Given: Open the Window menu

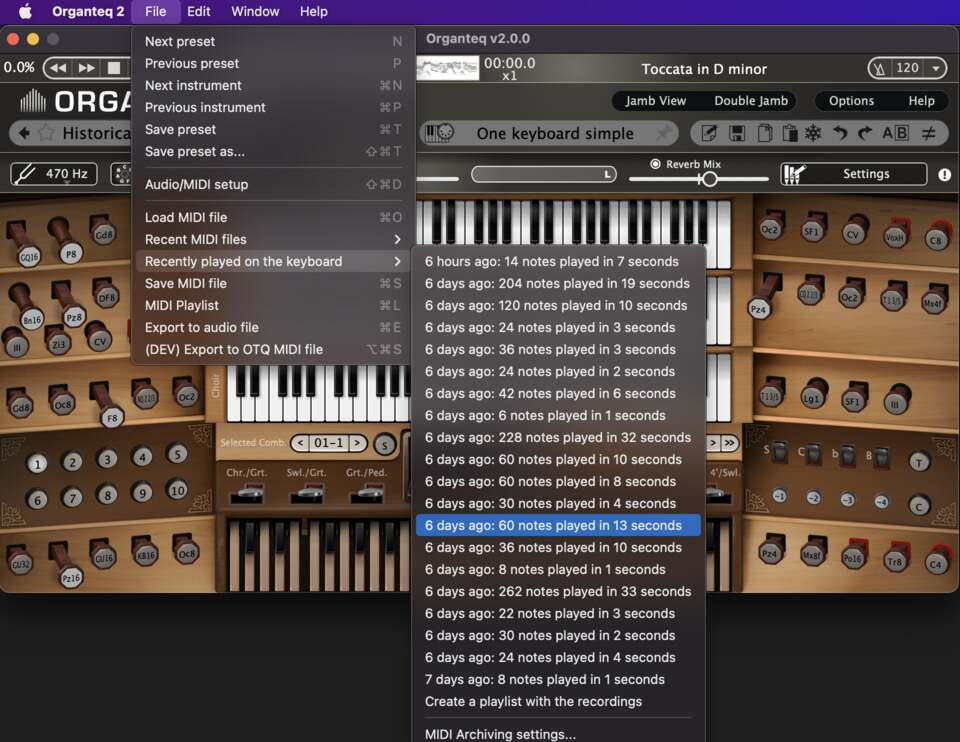Looking at the screenshot, I should 255,11.
